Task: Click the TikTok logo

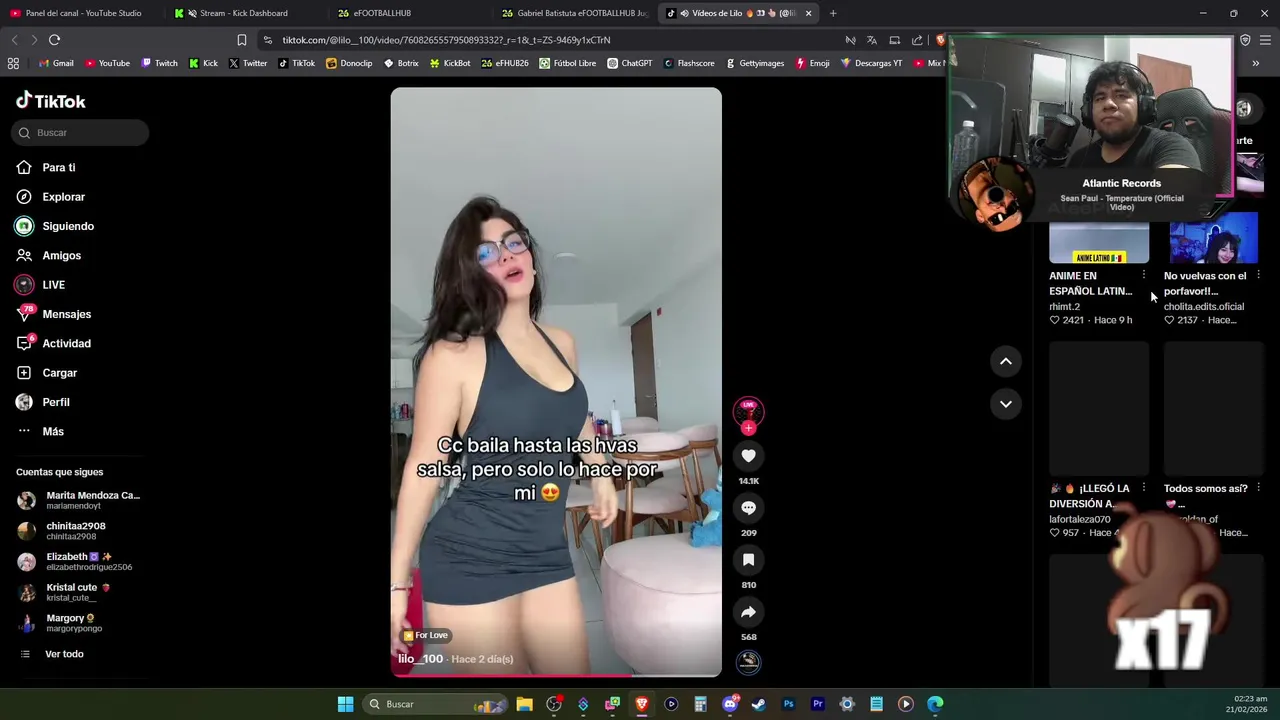Action: point(51,100)
